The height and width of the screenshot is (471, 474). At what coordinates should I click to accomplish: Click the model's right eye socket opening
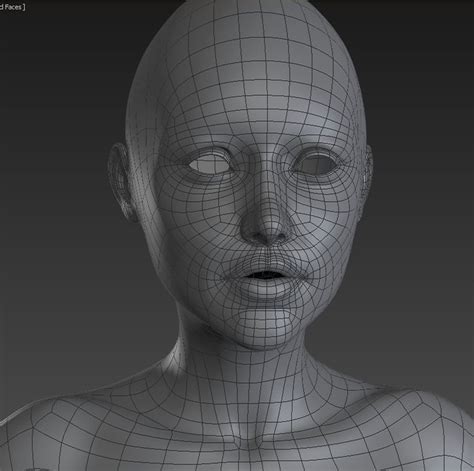pyautogui.click(x=317, y=164)
